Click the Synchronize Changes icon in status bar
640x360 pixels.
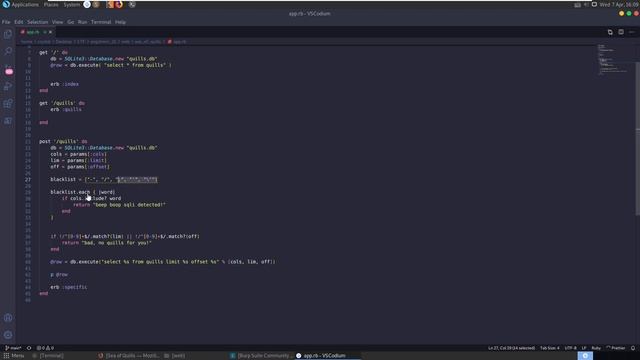pos(29,348)
